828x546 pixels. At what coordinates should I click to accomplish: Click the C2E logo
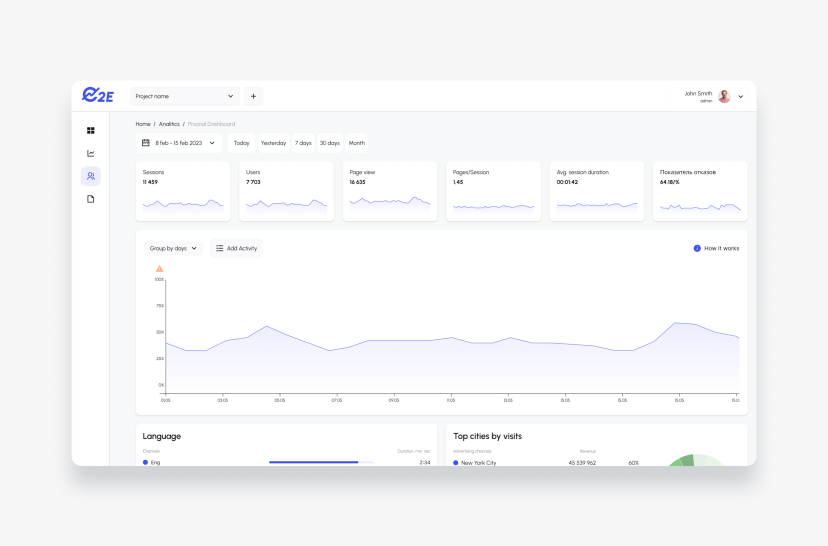point(98,96)
